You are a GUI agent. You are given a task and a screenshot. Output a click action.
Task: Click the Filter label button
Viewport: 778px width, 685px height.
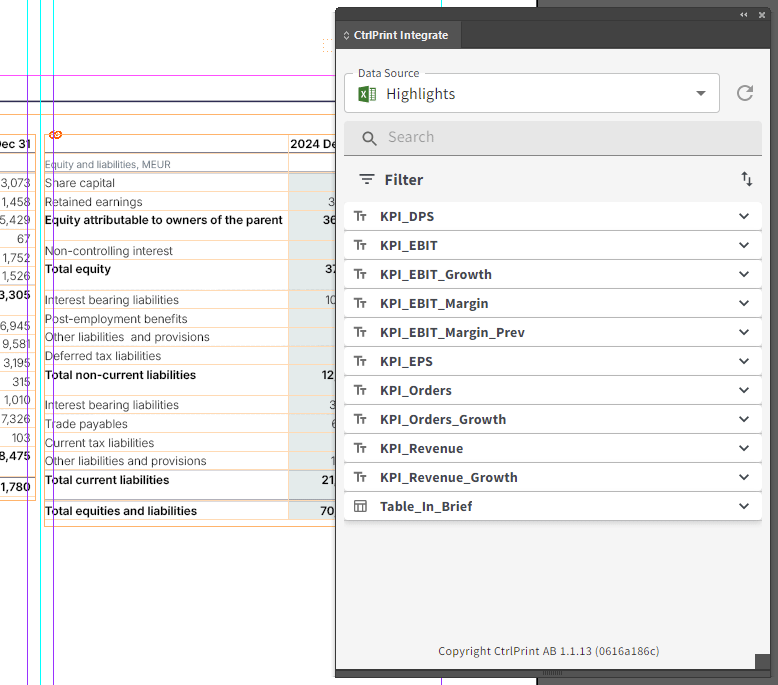click(x=403, y=180)
